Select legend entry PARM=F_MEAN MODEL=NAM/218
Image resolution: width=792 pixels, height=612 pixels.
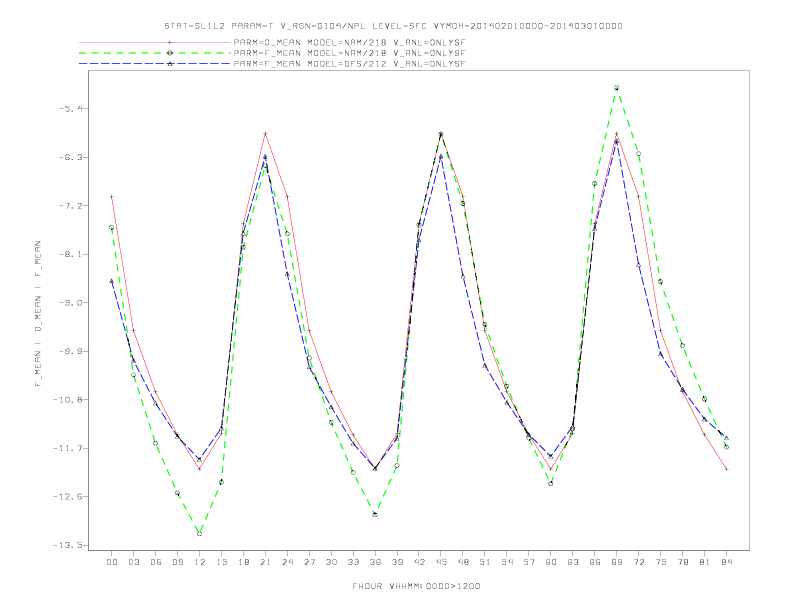(349, 53)
